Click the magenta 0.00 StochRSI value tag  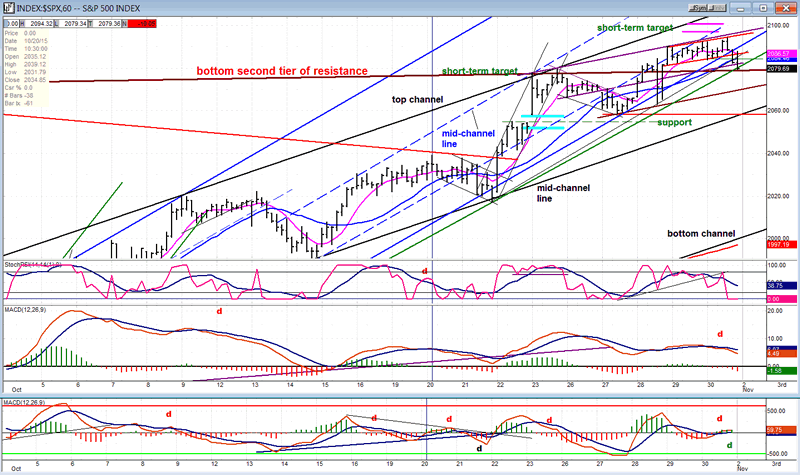tap(781, 299)
